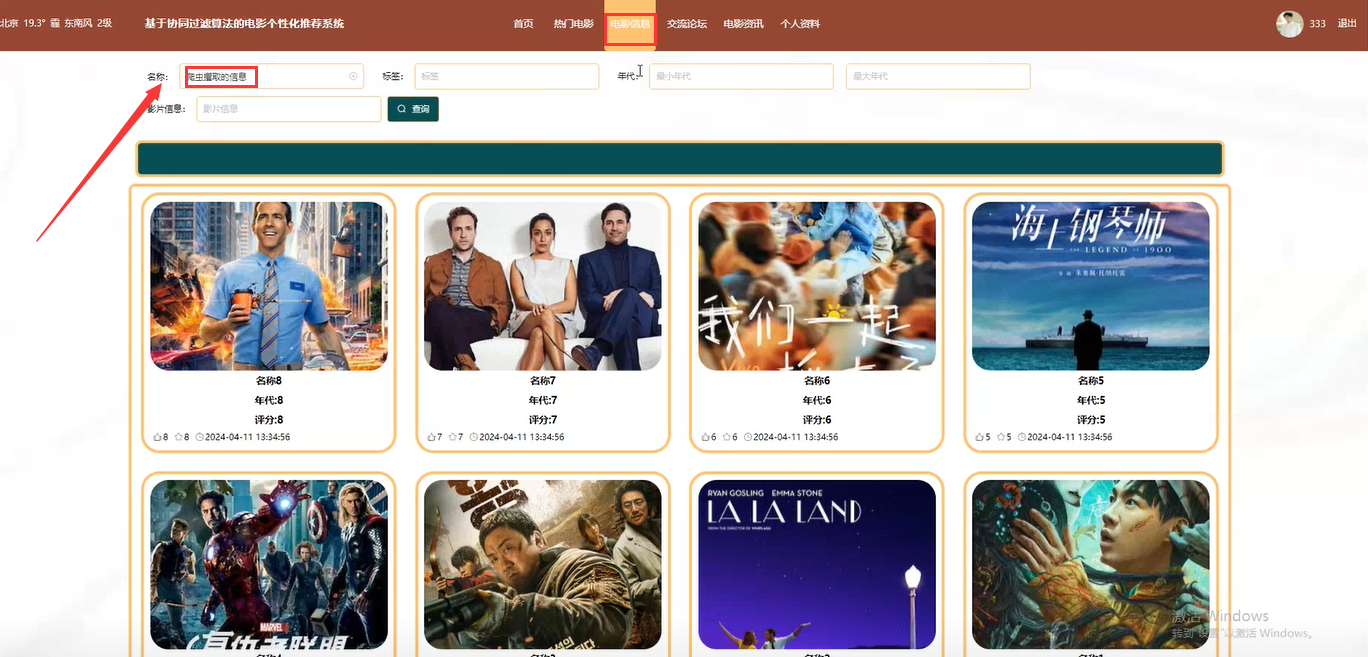The width and height of the screenshot is (1368, 657).
Task: Click the thumbs-up icon on card 名称8
Action: pyautogui.click(x=157, y=437)
